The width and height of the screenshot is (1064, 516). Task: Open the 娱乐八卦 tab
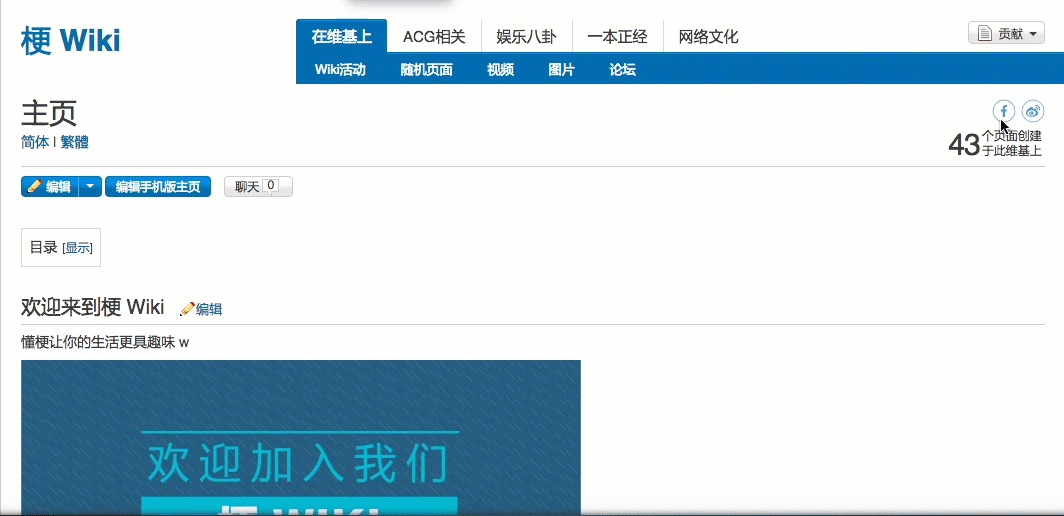pos(527,37)
